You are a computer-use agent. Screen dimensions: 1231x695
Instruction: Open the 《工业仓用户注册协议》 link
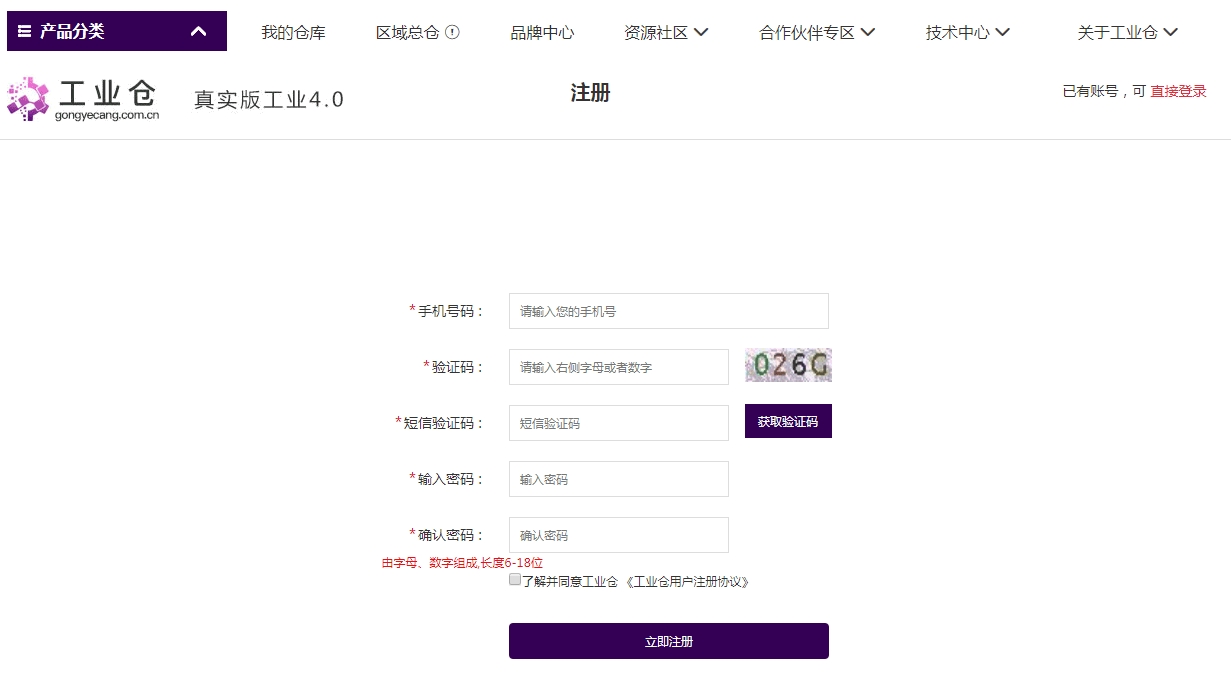click(x=686, y=581)
